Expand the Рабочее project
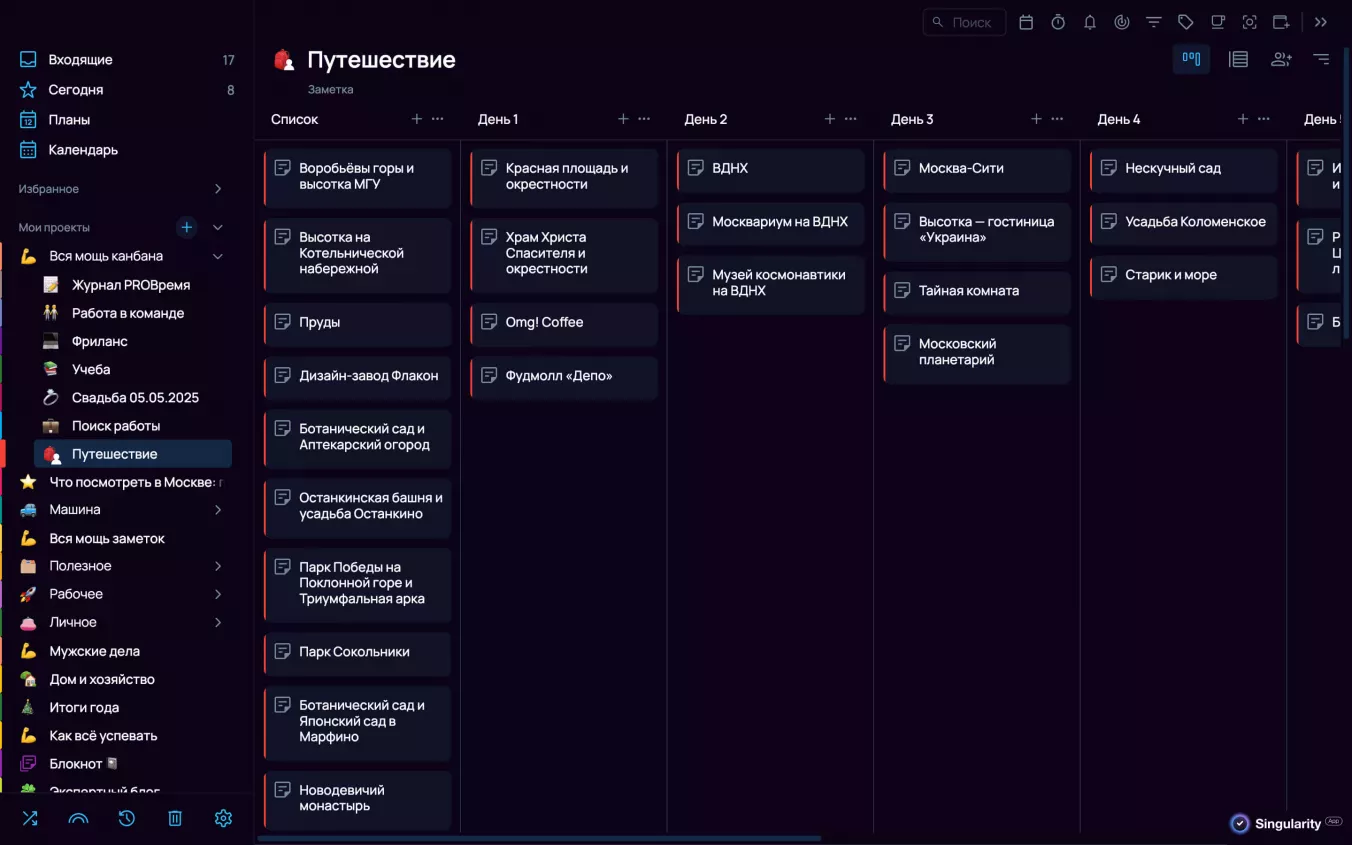The width and height of the screenshot is (1352, 845). pos(218,594)
